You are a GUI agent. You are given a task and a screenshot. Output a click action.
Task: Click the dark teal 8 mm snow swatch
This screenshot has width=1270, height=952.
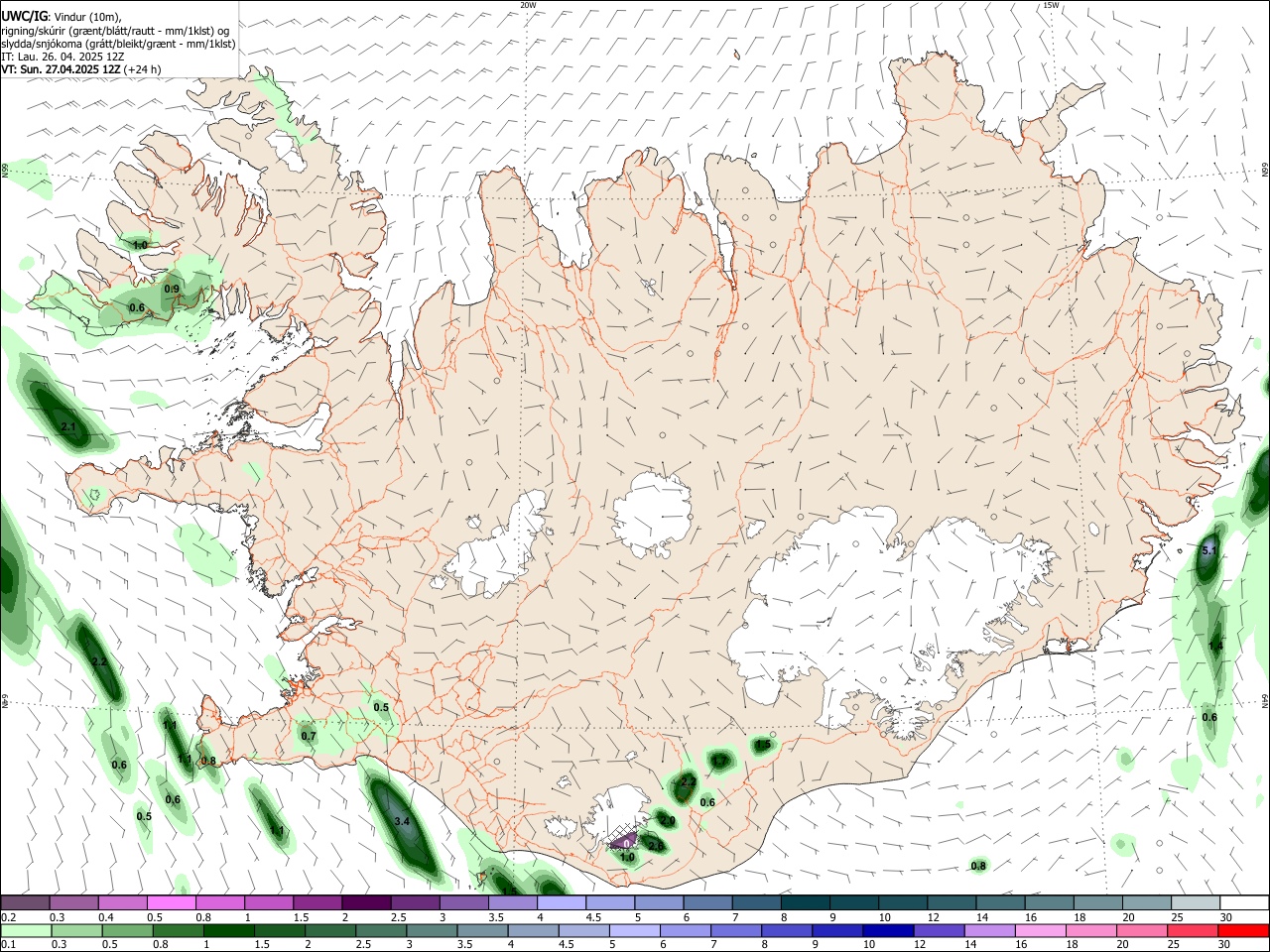pos(806,903)
